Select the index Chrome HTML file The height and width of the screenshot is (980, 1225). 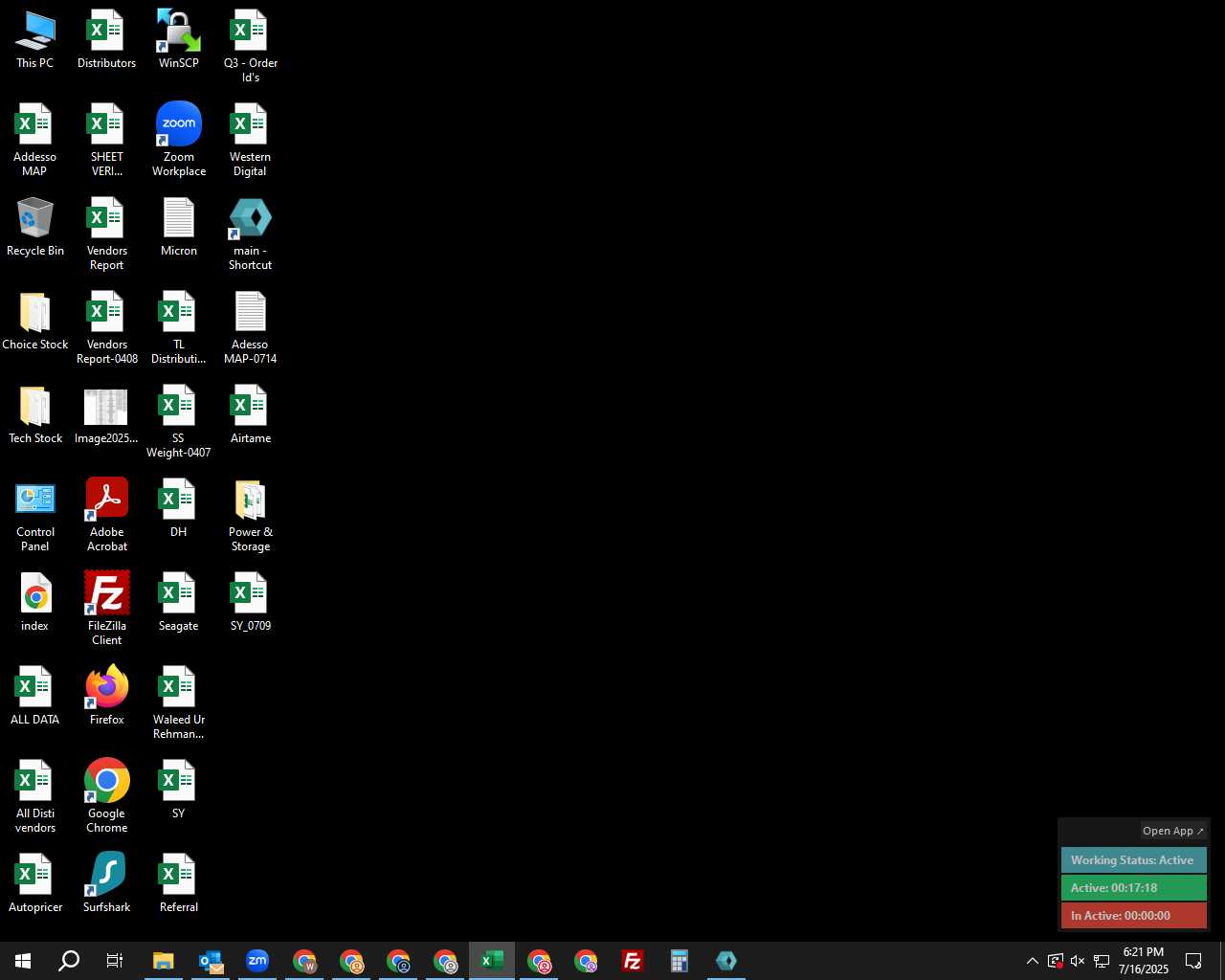coord(35,603)
